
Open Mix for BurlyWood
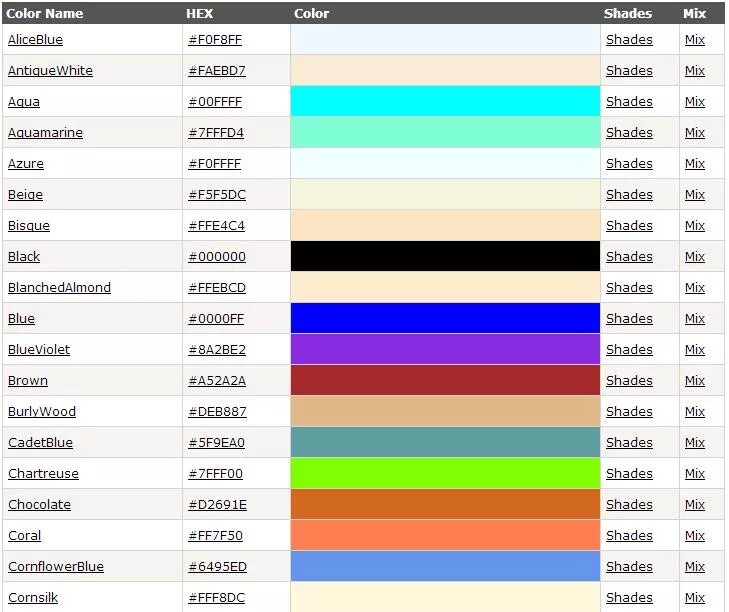(x=695, y=412)
